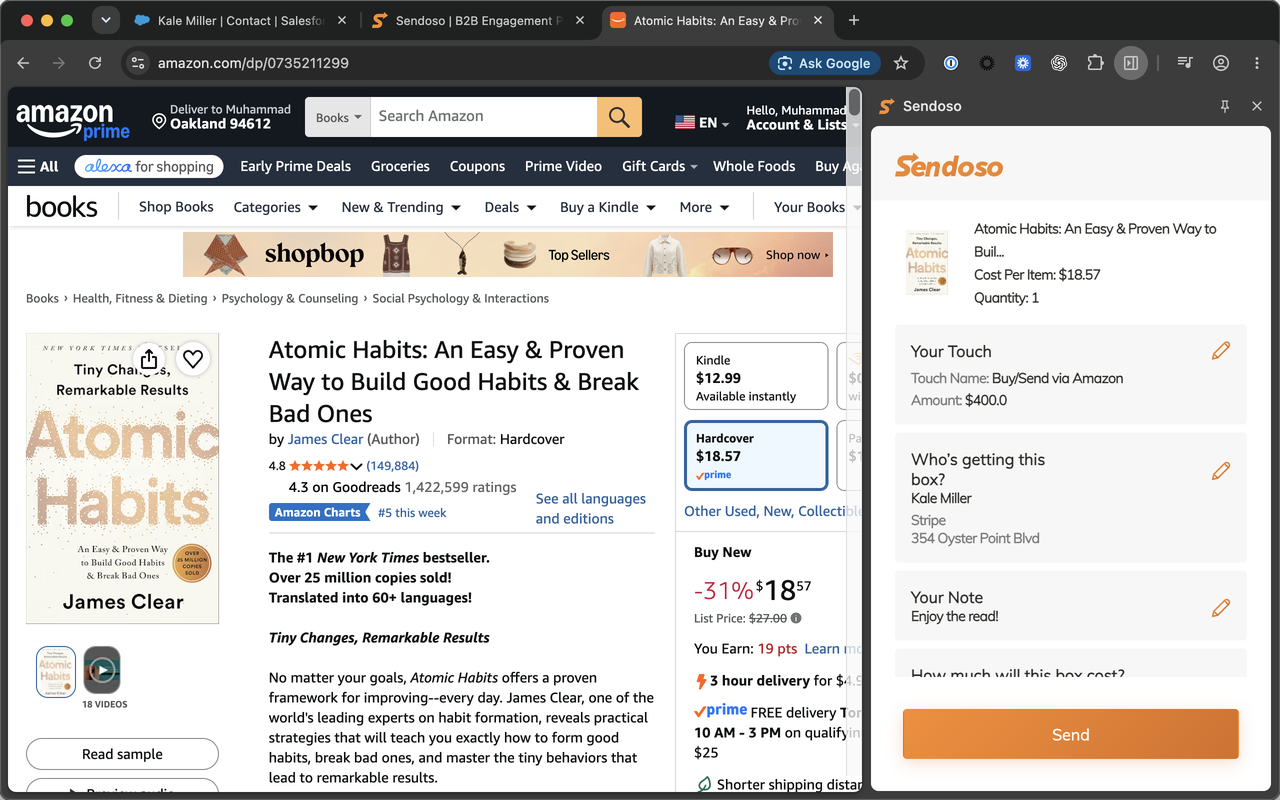Bookmark this page with star icon
Screen dimensions: 1280x800
click(901, 63)
